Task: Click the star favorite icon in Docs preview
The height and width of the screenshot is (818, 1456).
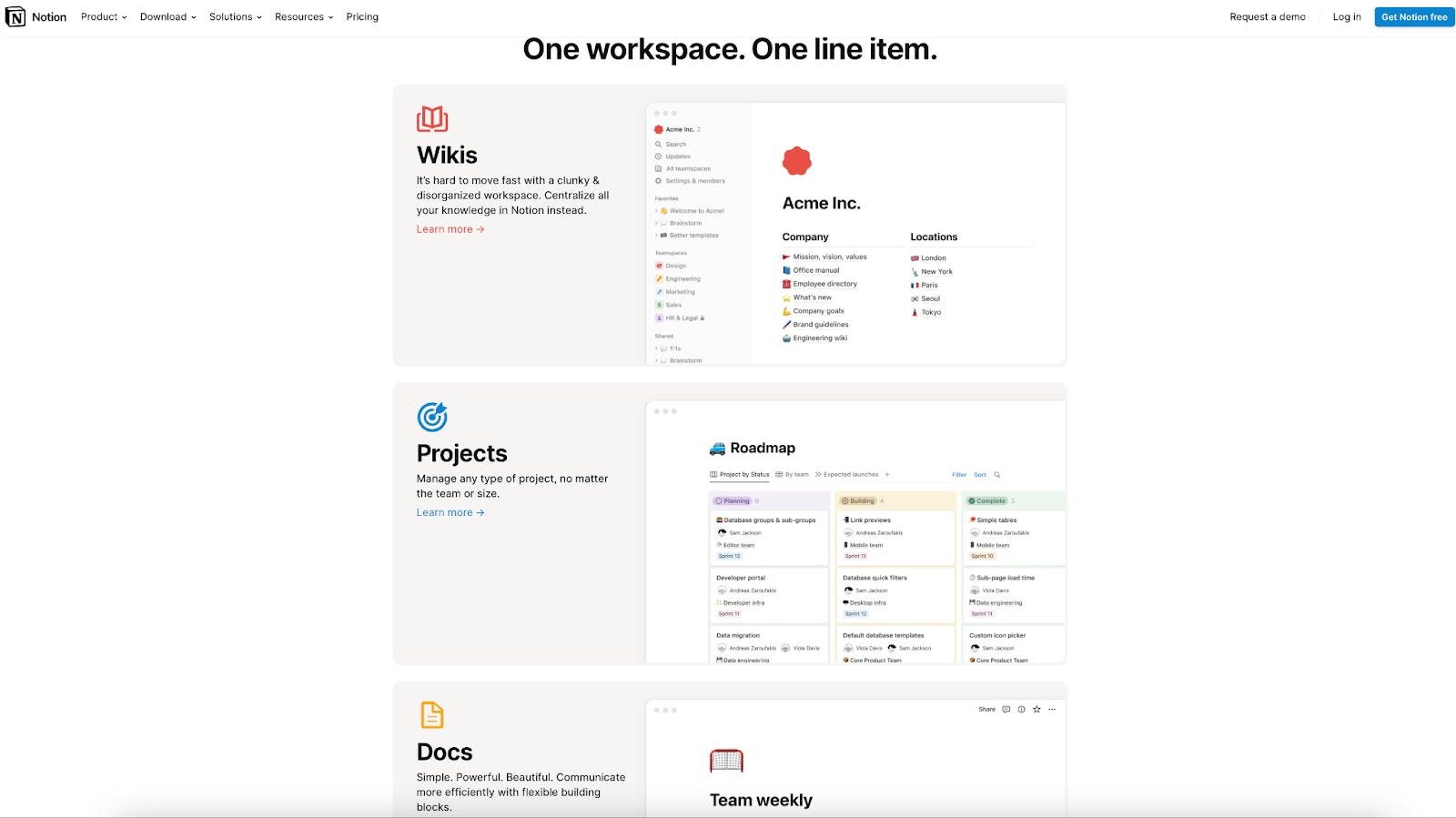Action: (1036, 710)
